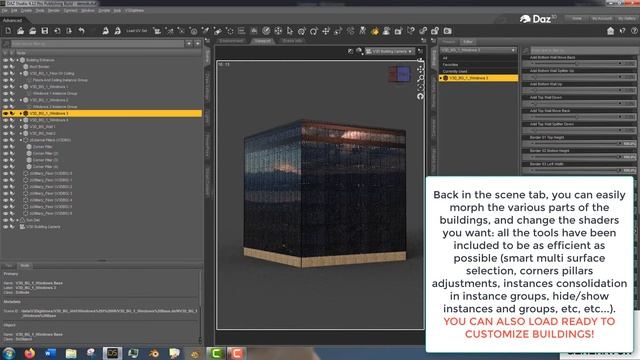Image resolution: width=640 pixels, height=360 pixels.
Task: Click the view cube in viewport
Action: (x=400, y=74)
